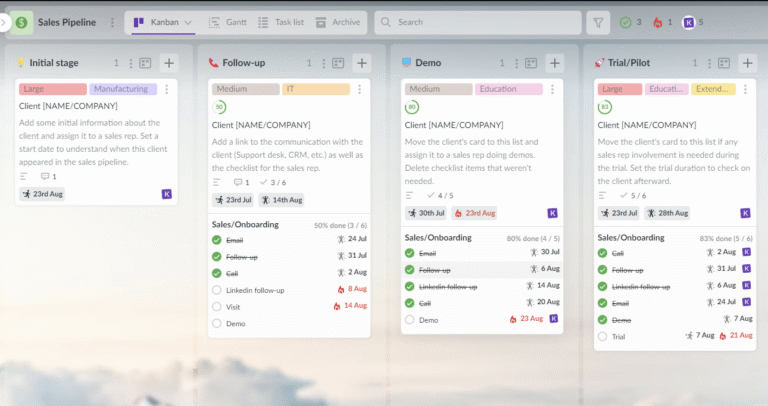The image size is (768, 406).
Task: Check the Demo item dated 23 Aug
Action: [410, 320]
